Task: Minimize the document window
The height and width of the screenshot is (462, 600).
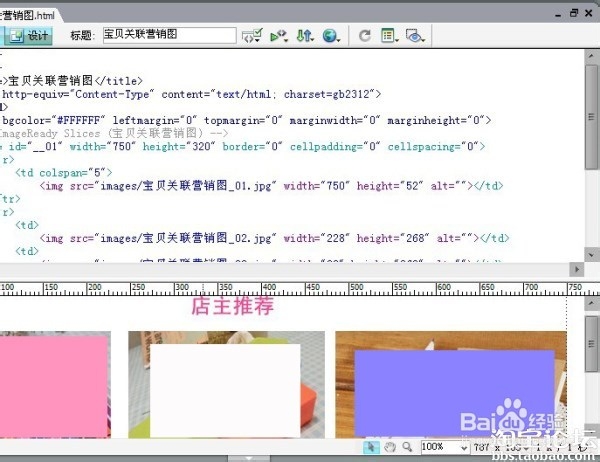Action: (558, 15)
